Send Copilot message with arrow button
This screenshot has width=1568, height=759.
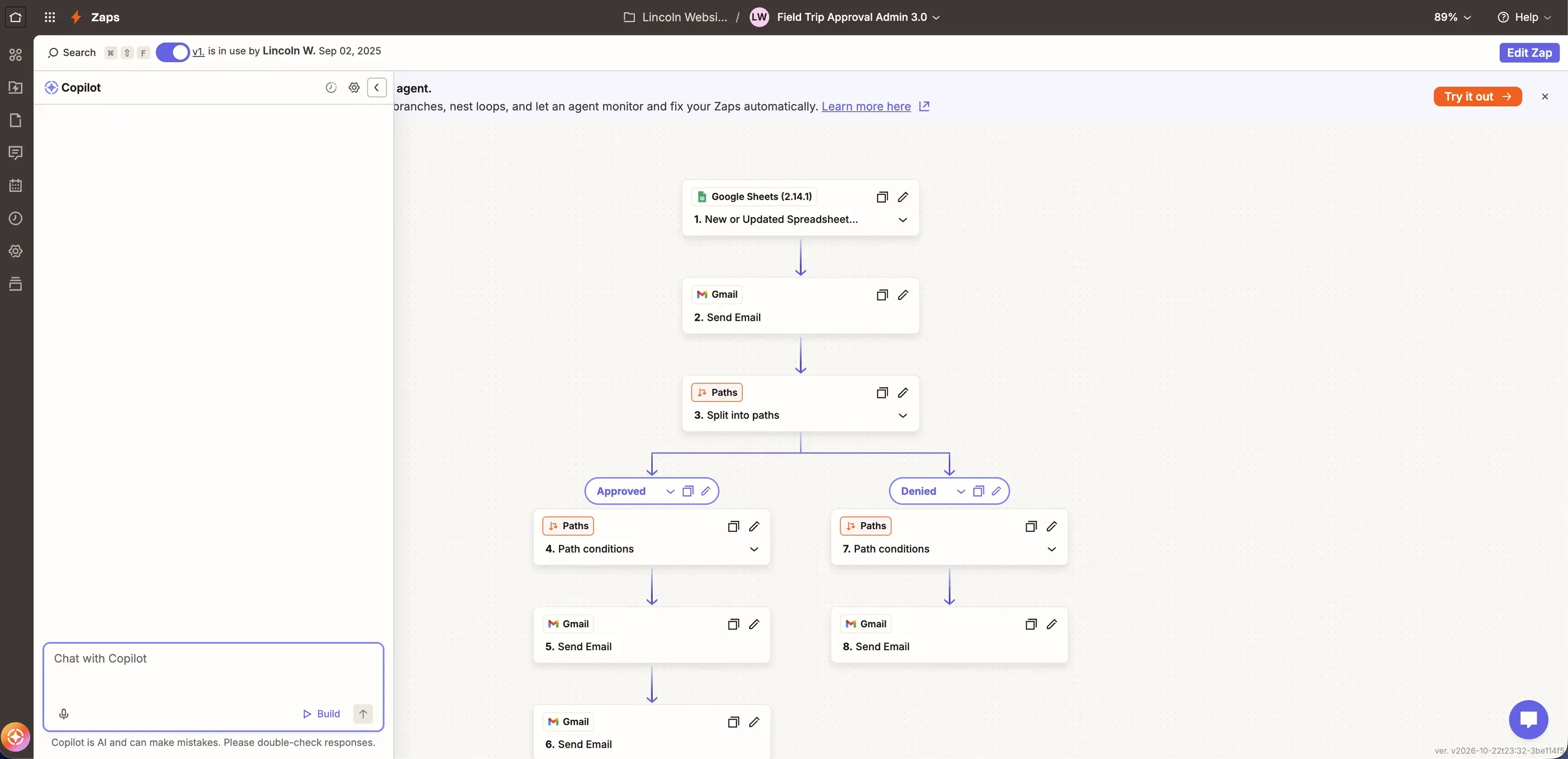click(x=363, y=714)
